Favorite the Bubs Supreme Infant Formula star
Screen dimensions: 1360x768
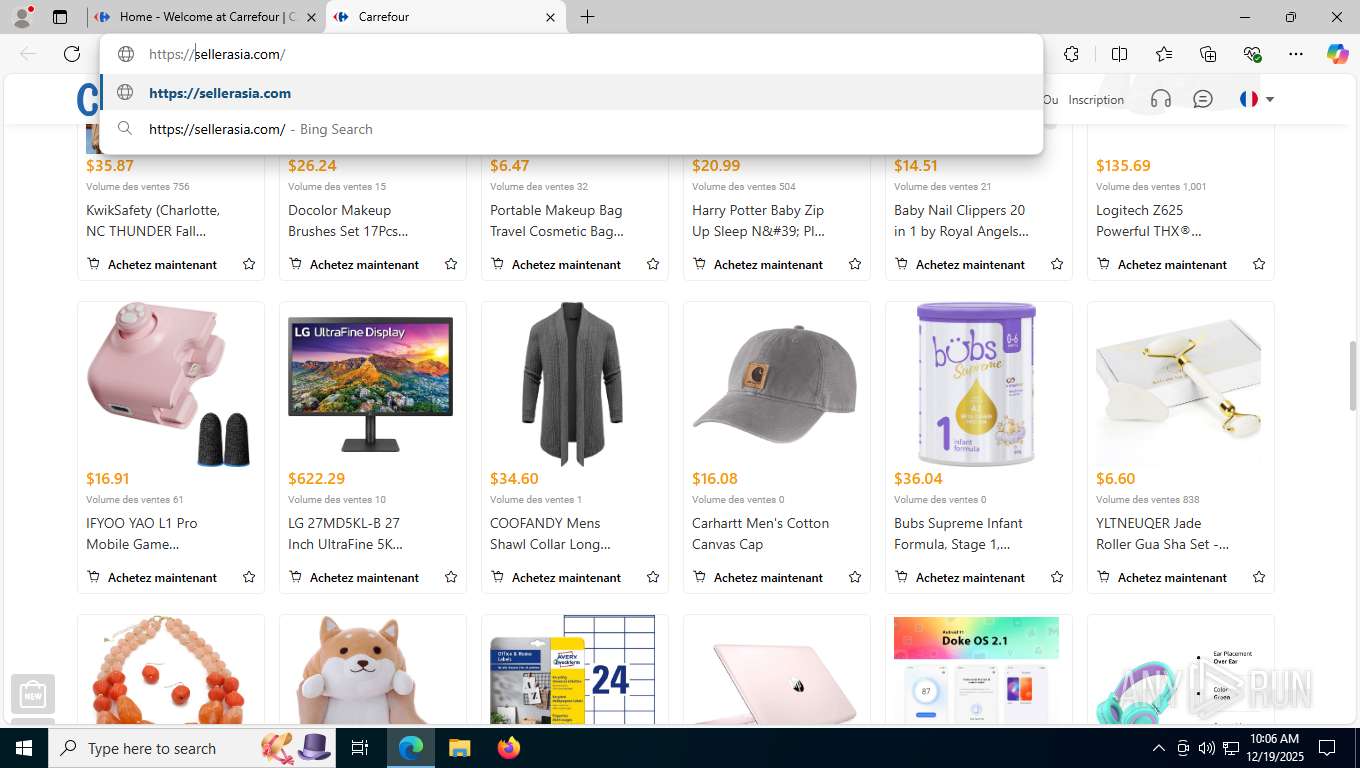pyautogui.click(x=1057, y=577)
